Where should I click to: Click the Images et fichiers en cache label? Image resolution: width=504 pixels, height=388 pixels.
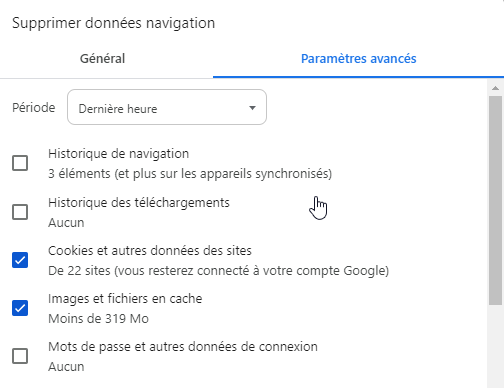125,299
